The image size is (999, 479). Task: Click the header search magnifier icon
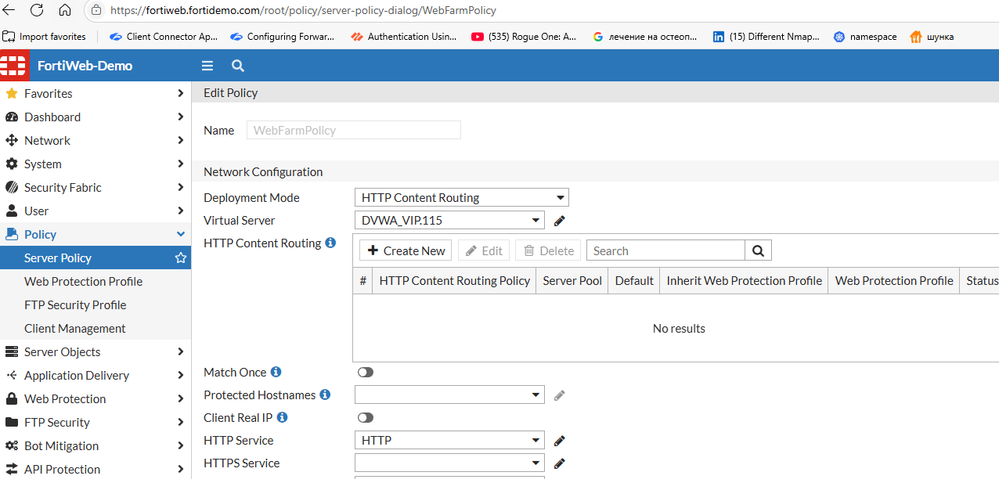pos(238,66)
